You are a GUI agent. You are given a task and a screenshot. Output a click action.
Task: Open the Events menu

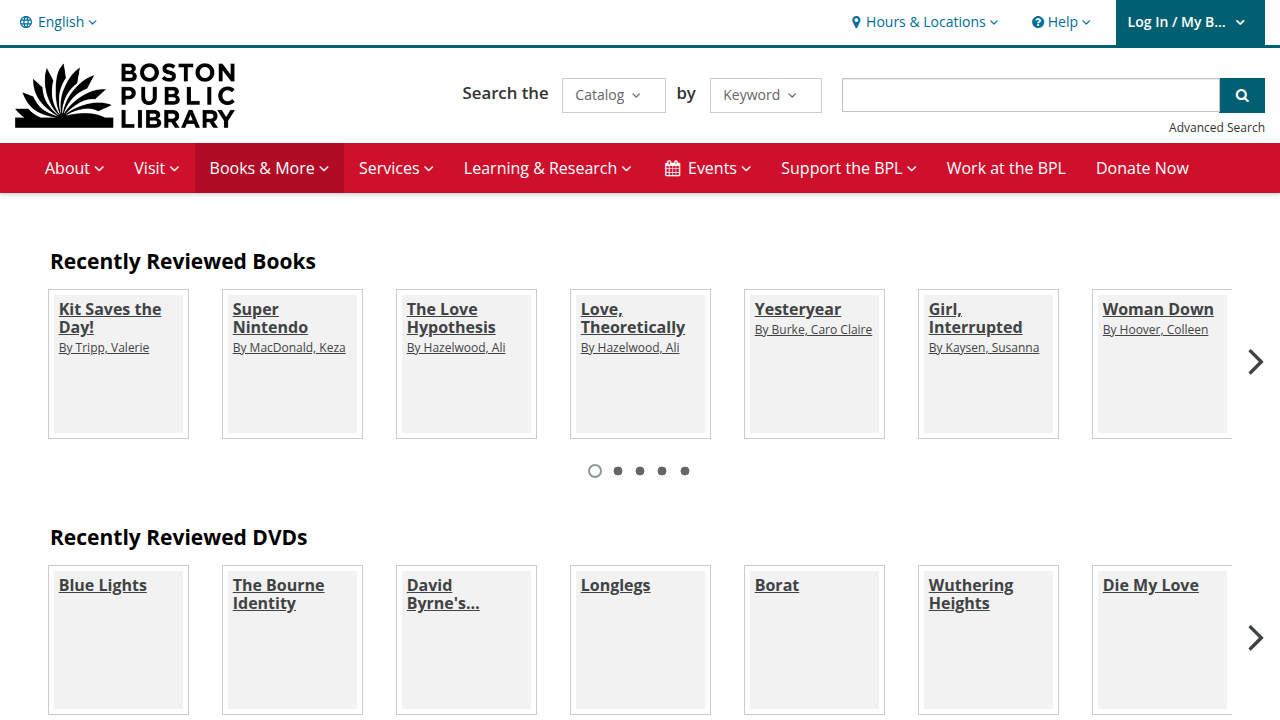coord(708,168)
